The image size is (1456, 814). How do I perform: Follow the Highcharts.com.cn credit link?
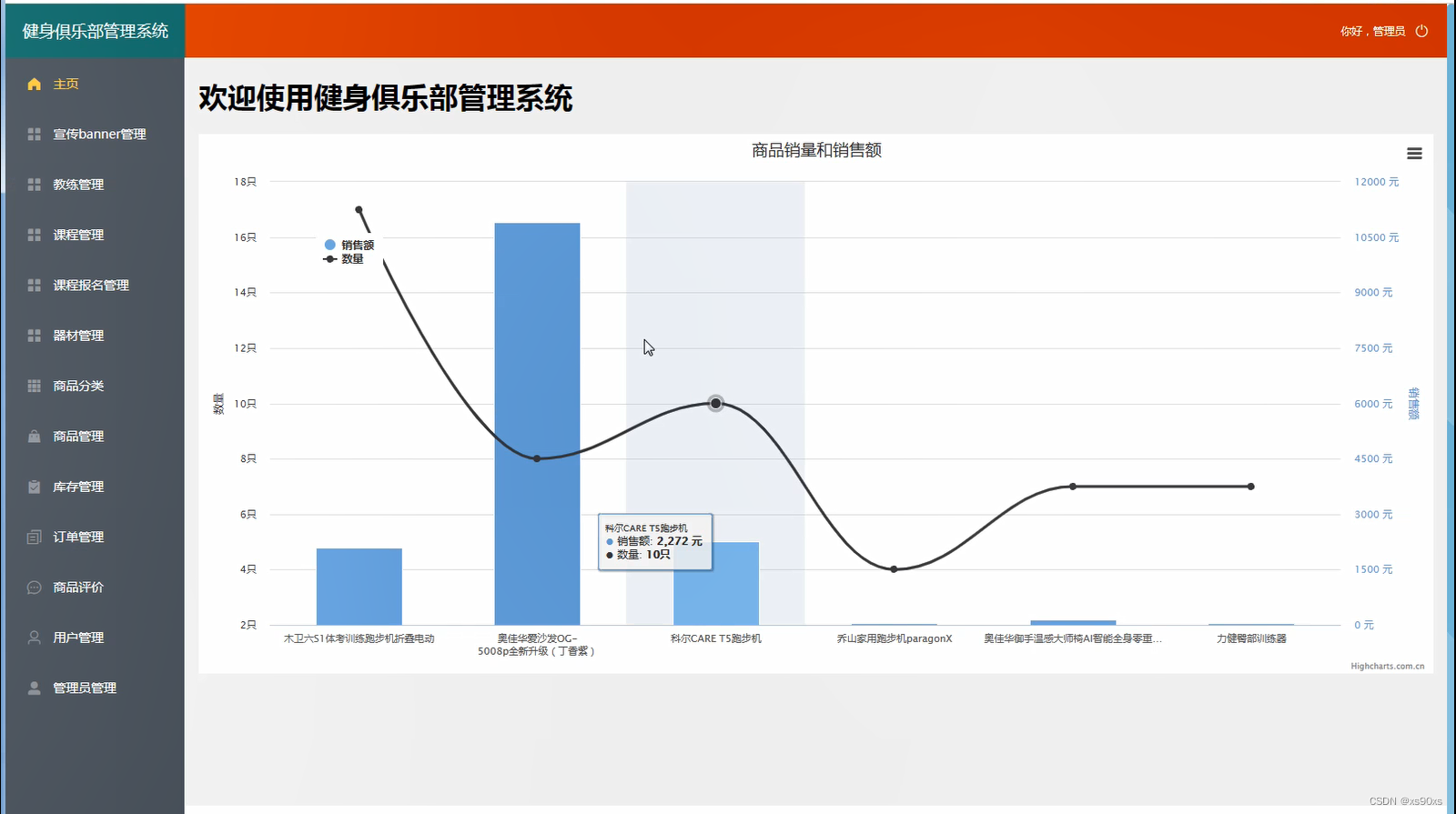1388,666
